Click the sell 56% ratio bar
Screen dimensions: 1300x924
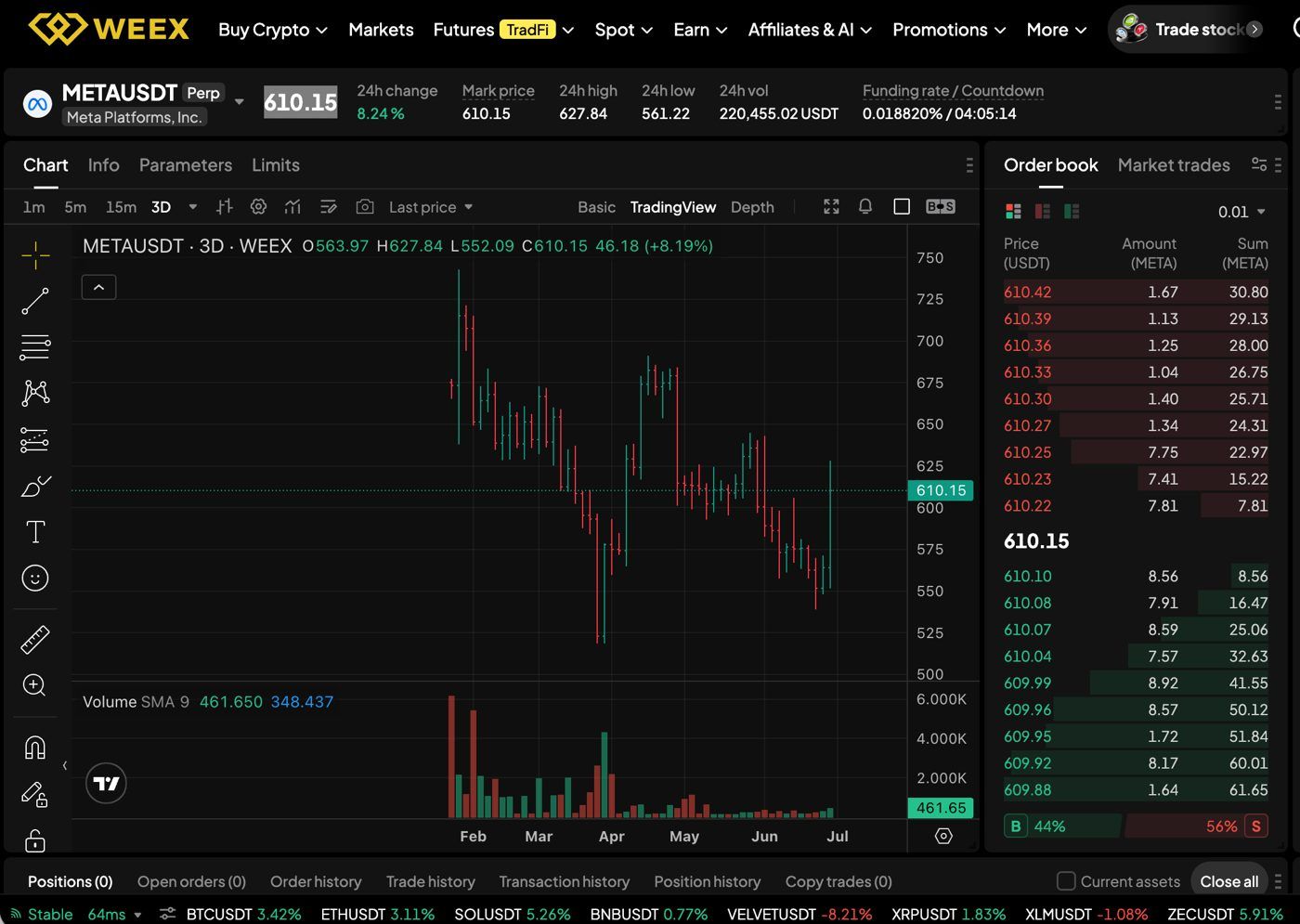(1197, 826)
